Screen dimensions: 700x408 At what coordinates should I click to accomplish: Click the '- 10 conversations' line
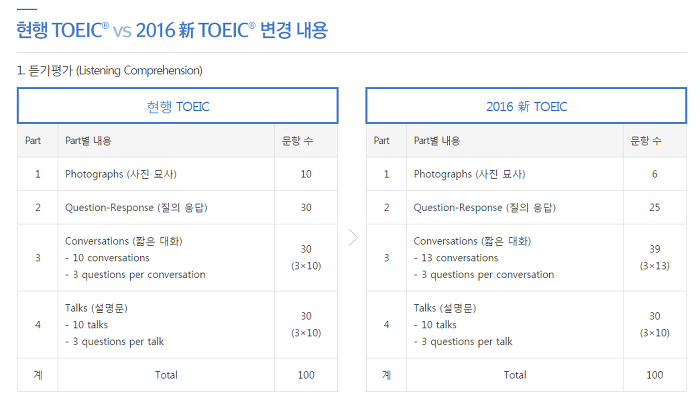pyautogui.click(x=107, y=258)
